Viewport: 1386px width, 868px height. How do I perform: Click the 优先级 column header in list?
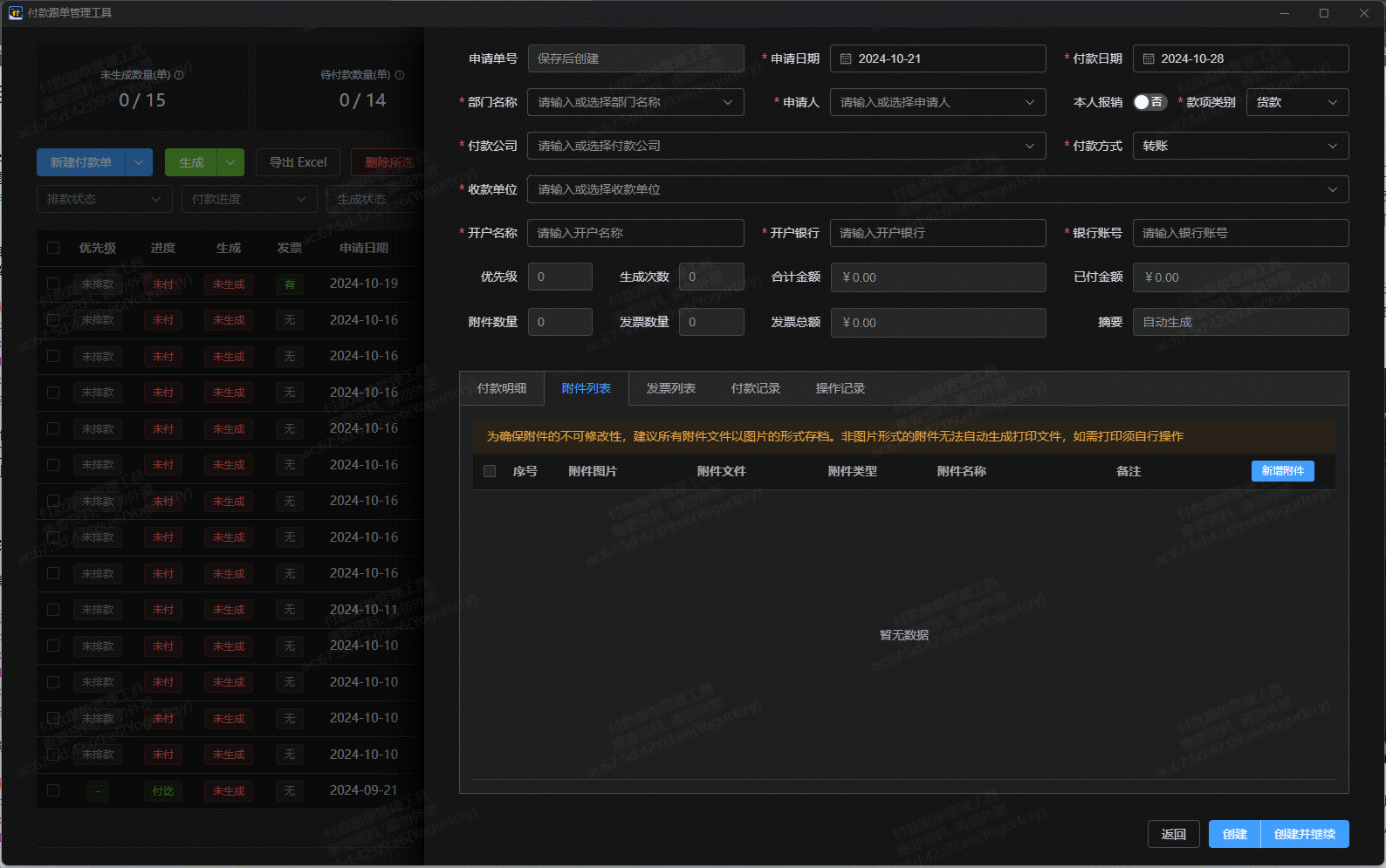98,248
